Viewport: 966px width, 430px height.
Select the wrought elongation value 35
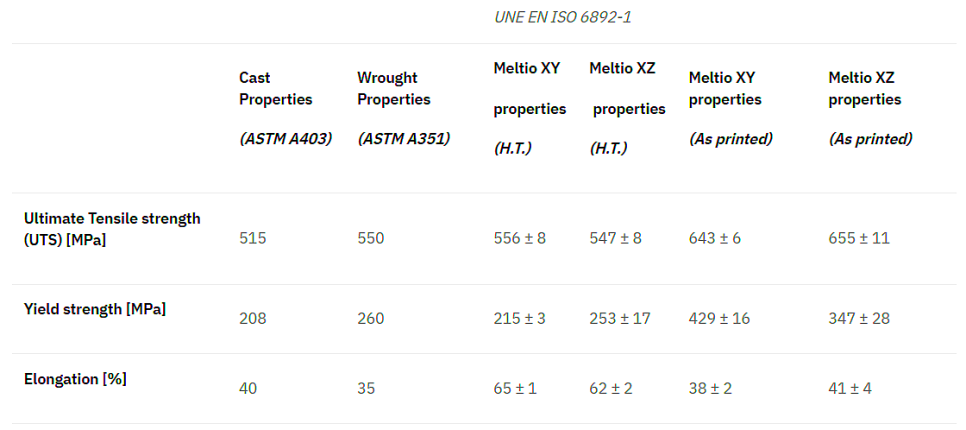click(366, 388)
